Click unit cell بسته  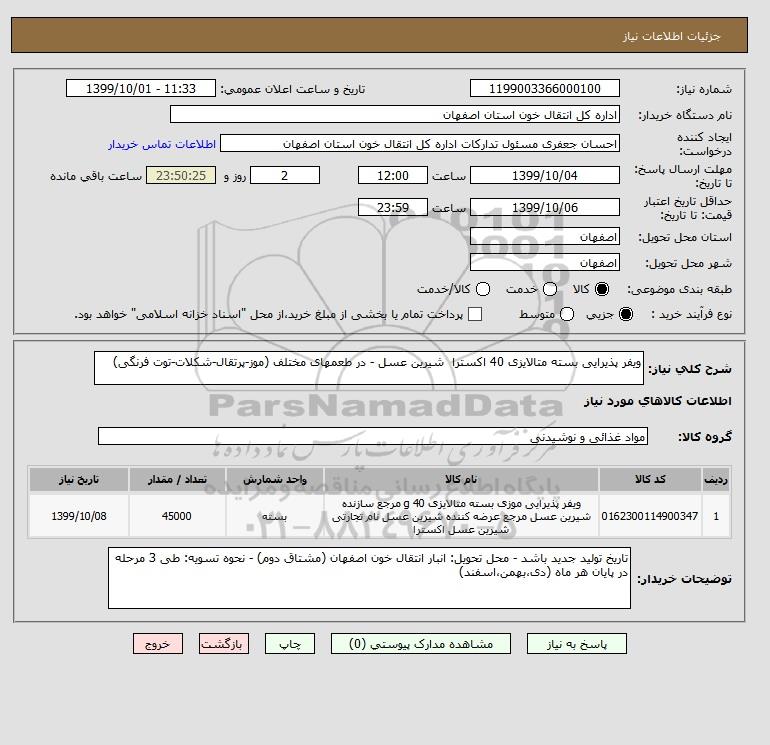[x=275, y=516]
